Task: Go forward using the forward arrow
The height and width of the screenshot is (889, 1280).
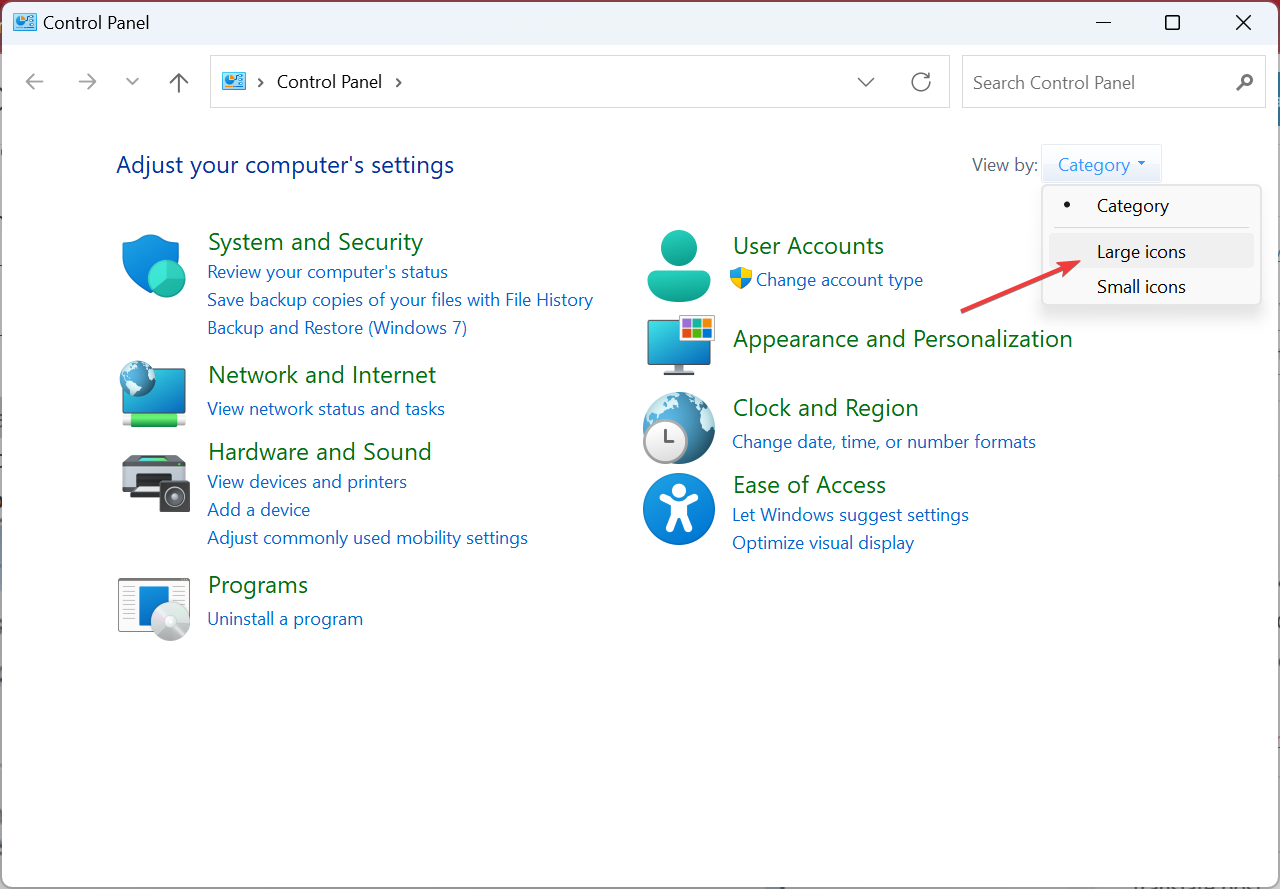Action: [x=88, y=82]
